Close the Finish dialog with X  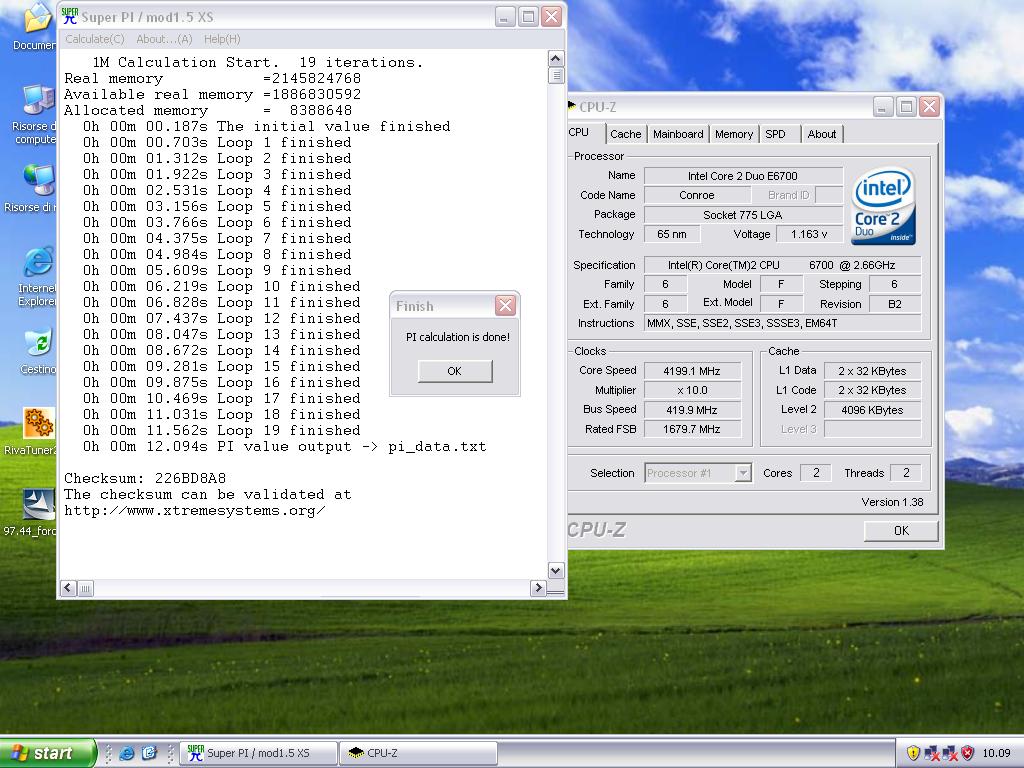point(505,306)
